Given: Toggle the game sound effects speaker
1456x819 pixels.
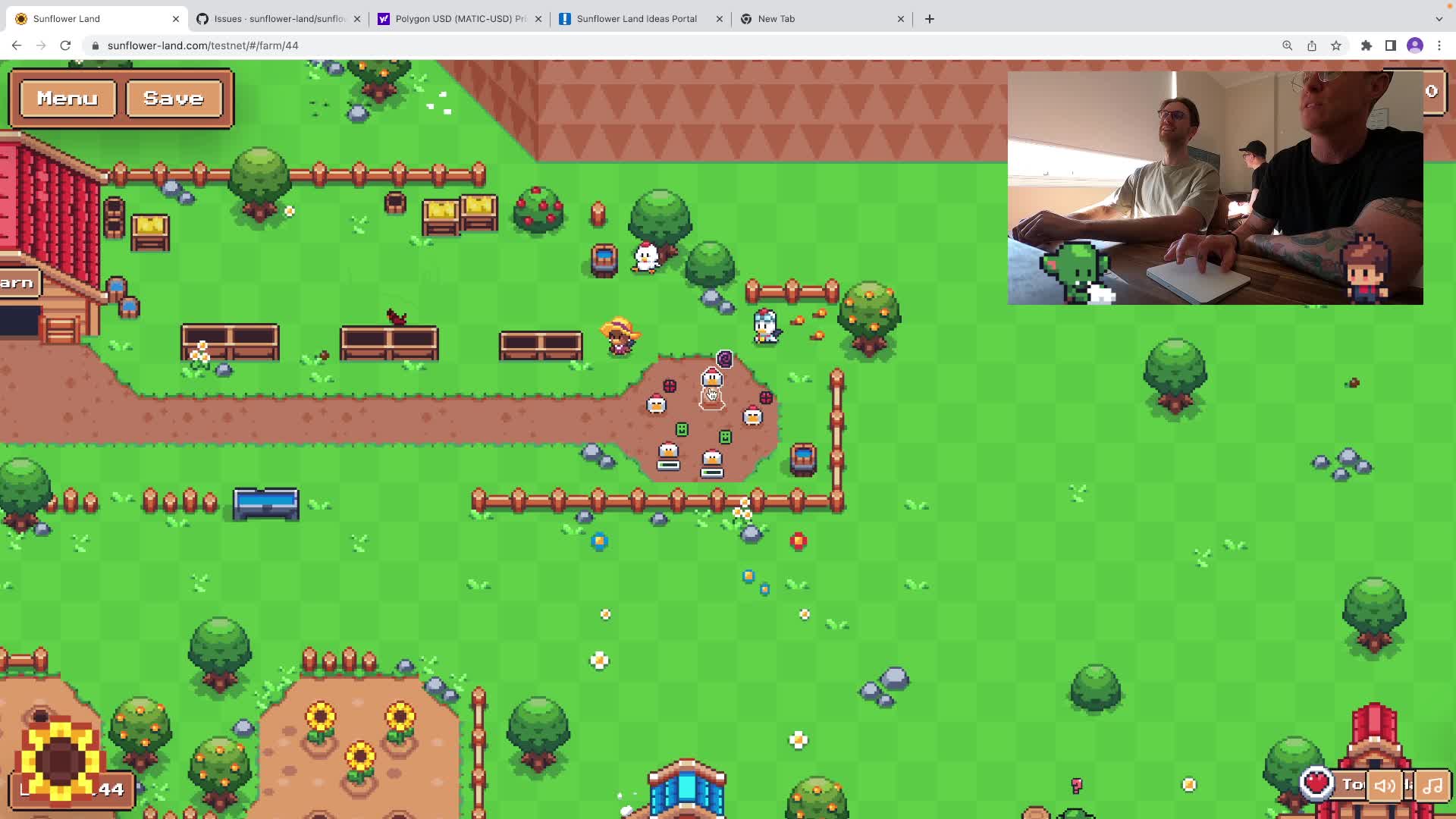Looking at the screenshot, I should [1385, 786].
